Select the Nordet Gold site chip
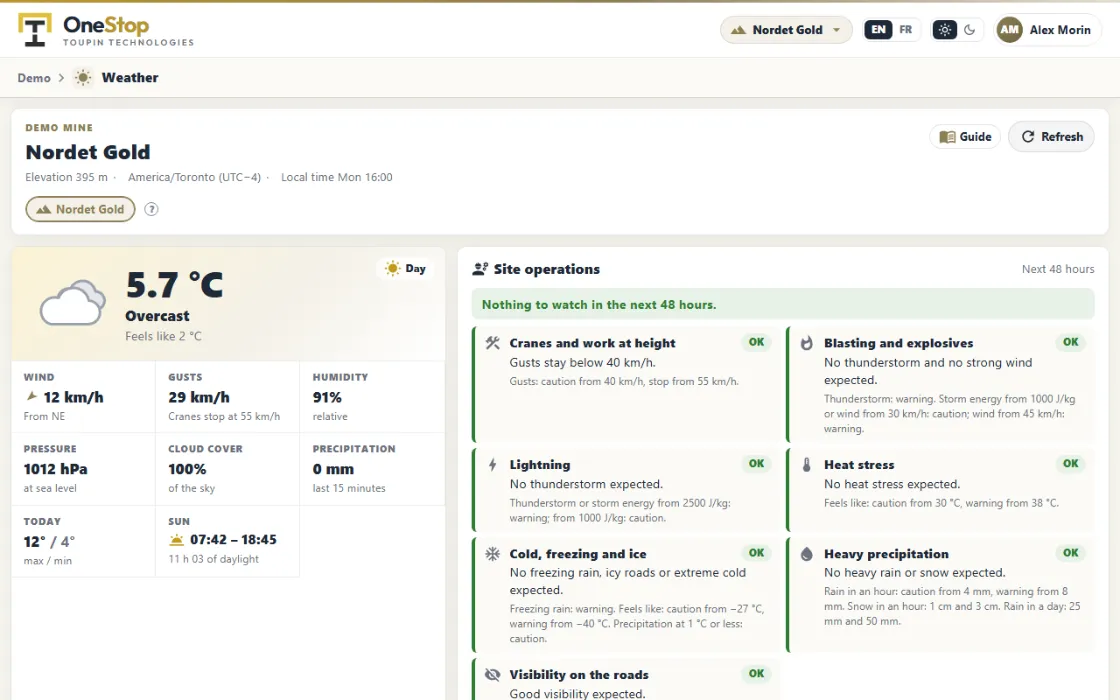Image resolution: width=1120 pixels, height=700 pixels. [x=80, y=209]
